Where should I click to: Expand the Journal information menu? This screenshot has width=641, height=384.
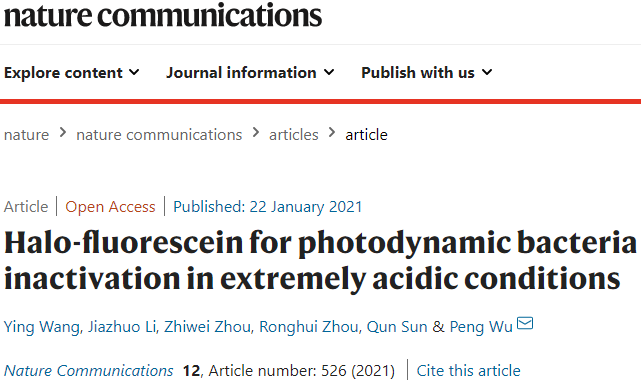coord(250,73)
